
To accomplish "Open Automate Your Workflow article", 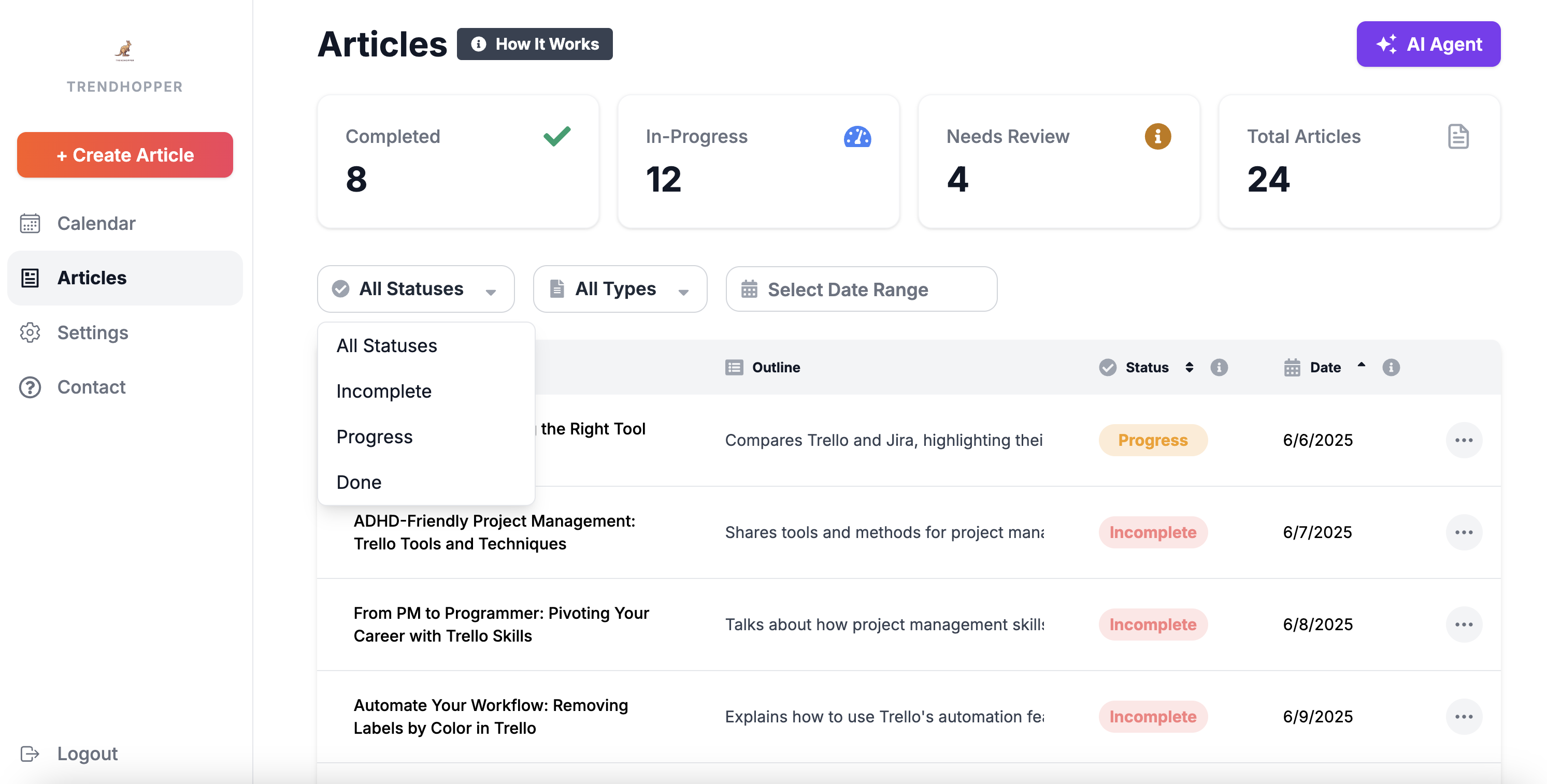I will 491,717.
